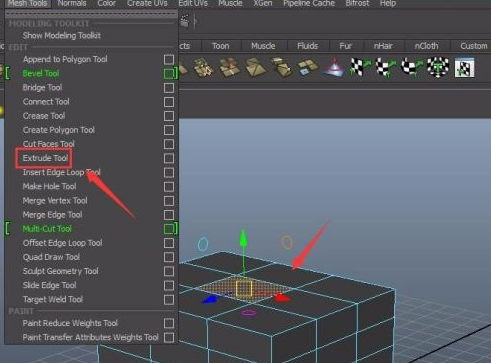Open the option box for Bevel Tool
The image size is (491, 363).
pos(169,74)
